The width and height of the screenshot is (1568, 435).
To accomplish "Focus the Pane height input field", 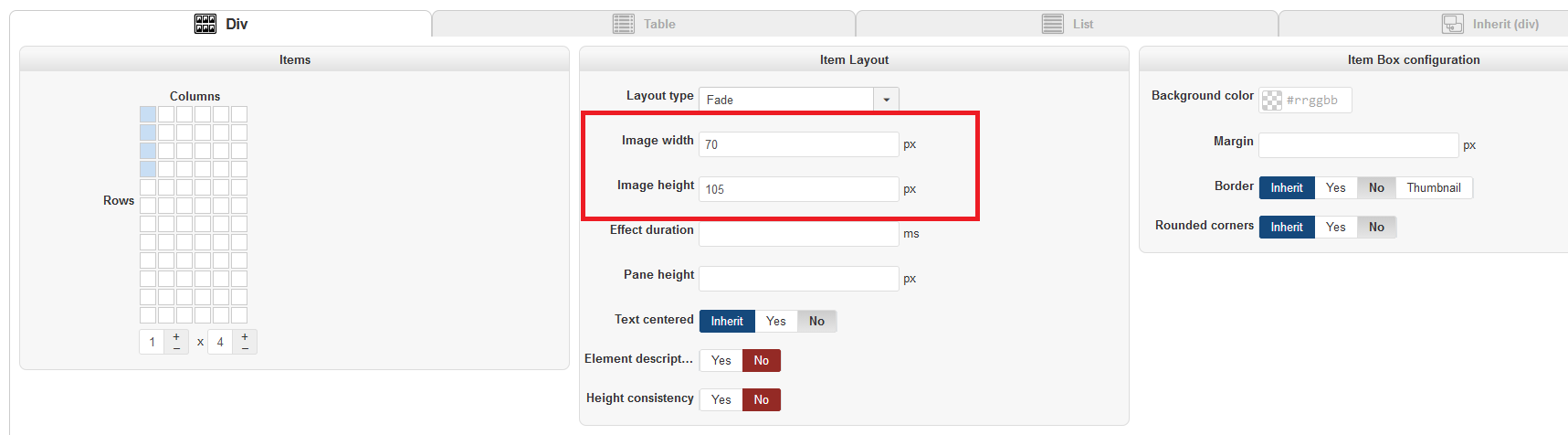I will coord(799,279).
